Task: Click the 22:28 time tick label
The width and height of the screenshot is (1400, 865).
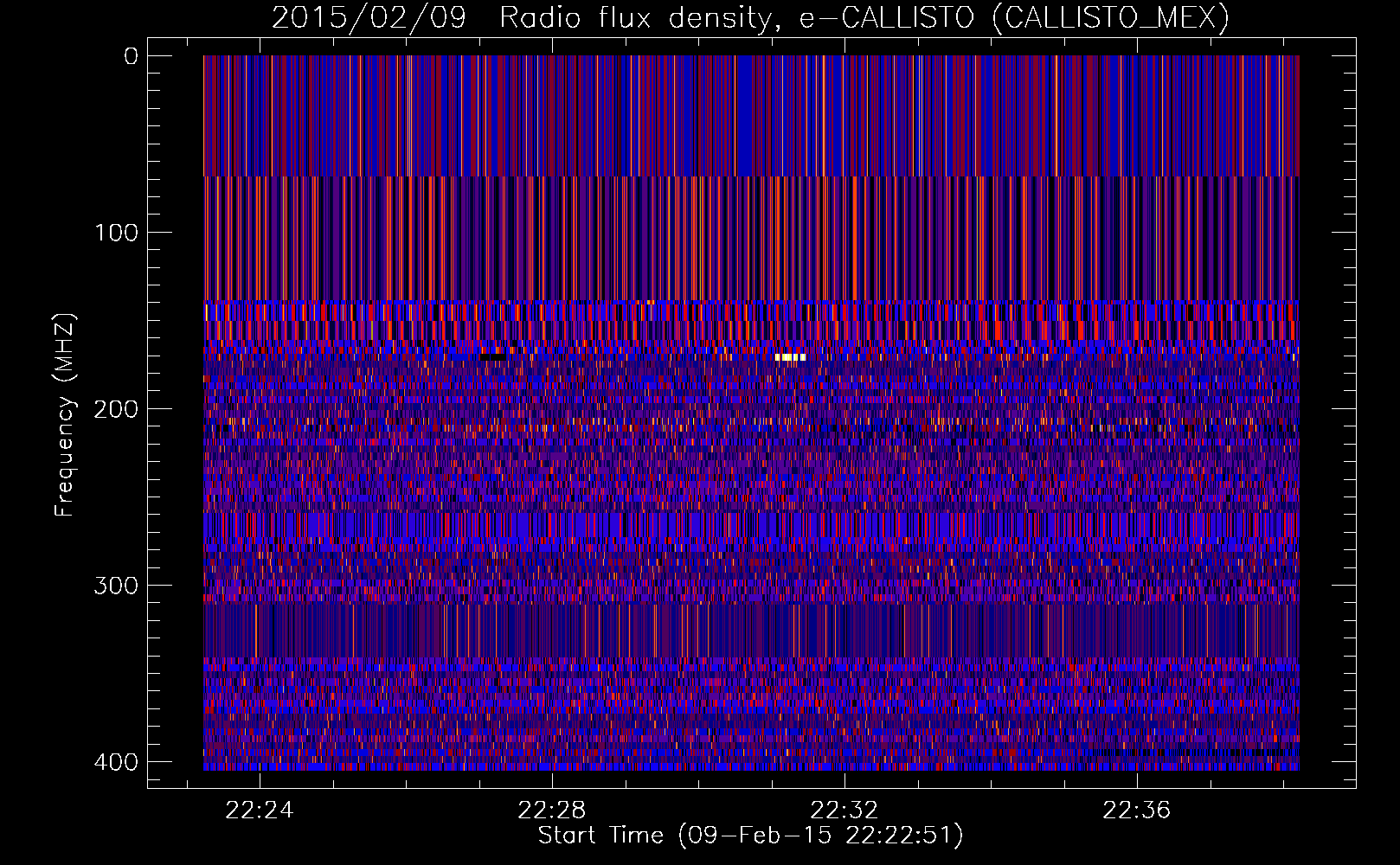Action: coord(552,811)
